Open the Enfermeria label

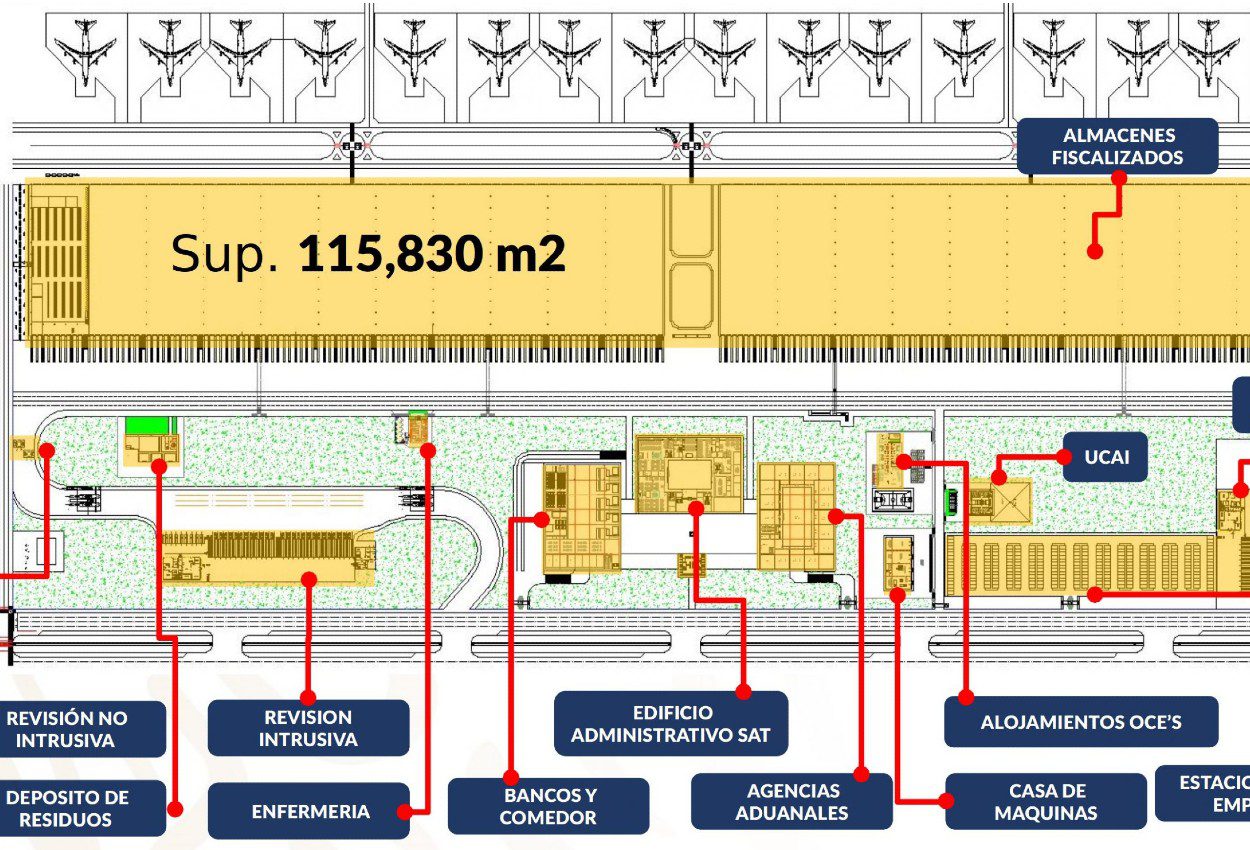308,811
